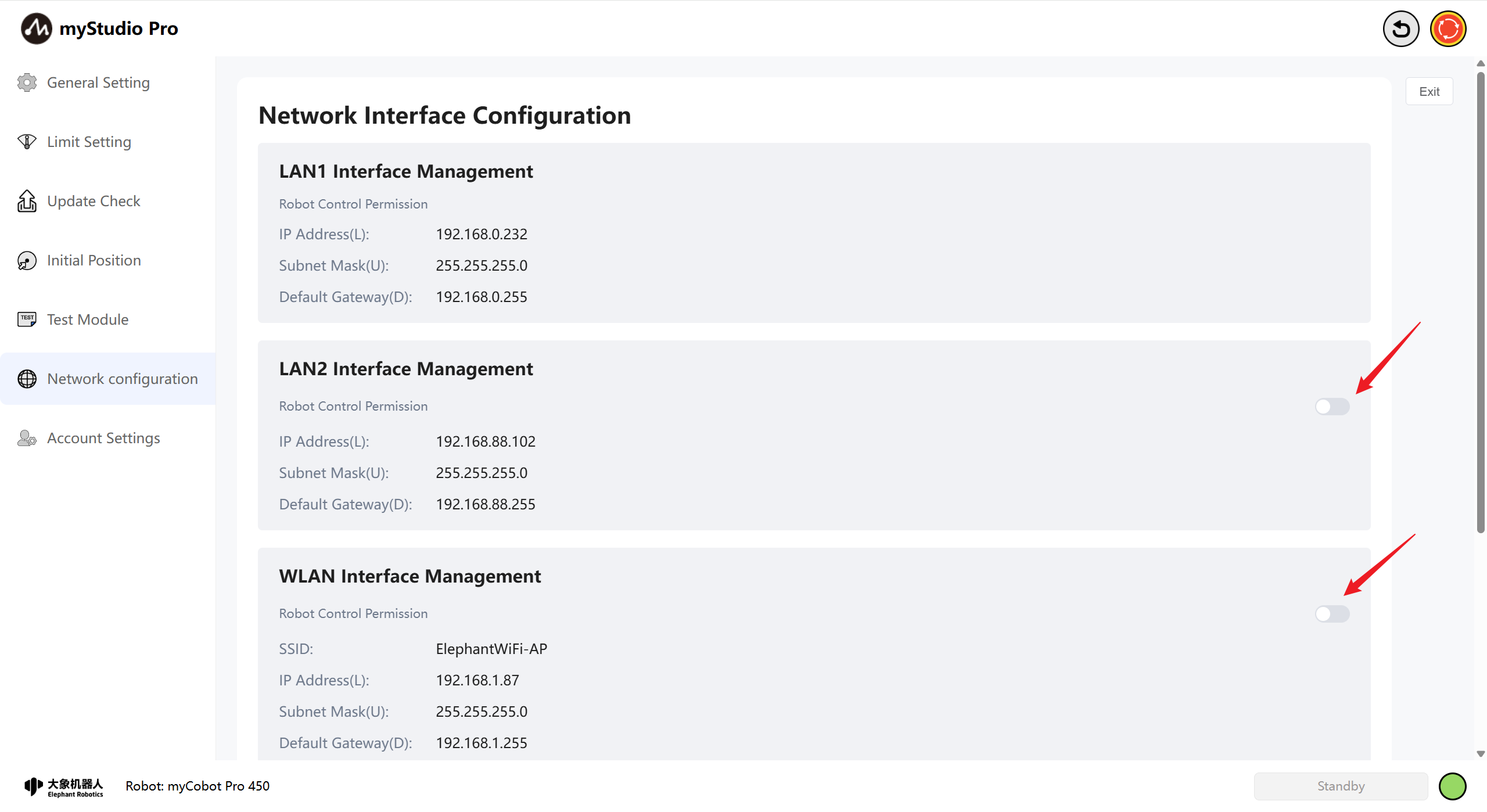
Task: Click the scrollbar down arrow
Action: click(1481, 754)
